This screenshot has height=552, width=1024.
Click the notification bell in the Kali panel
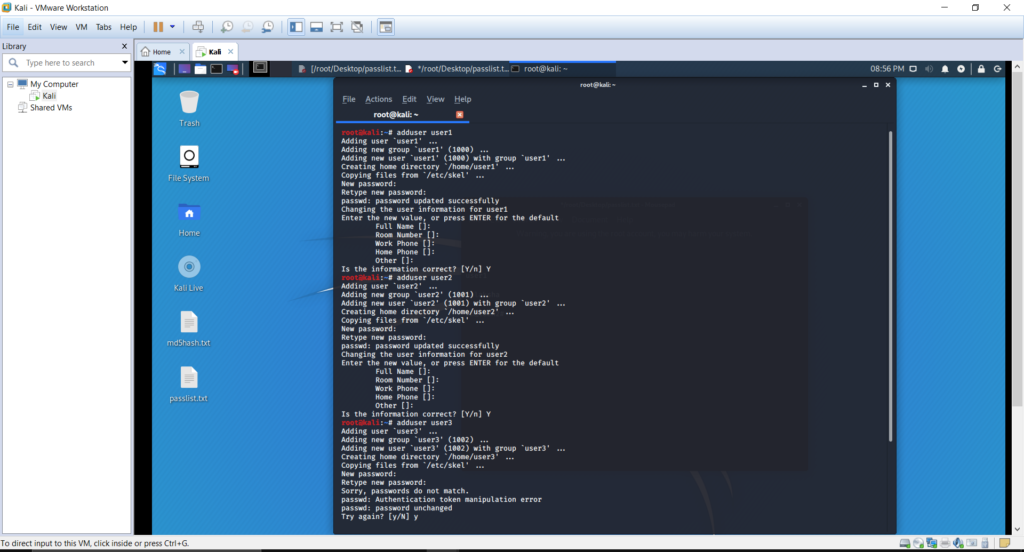945,69
